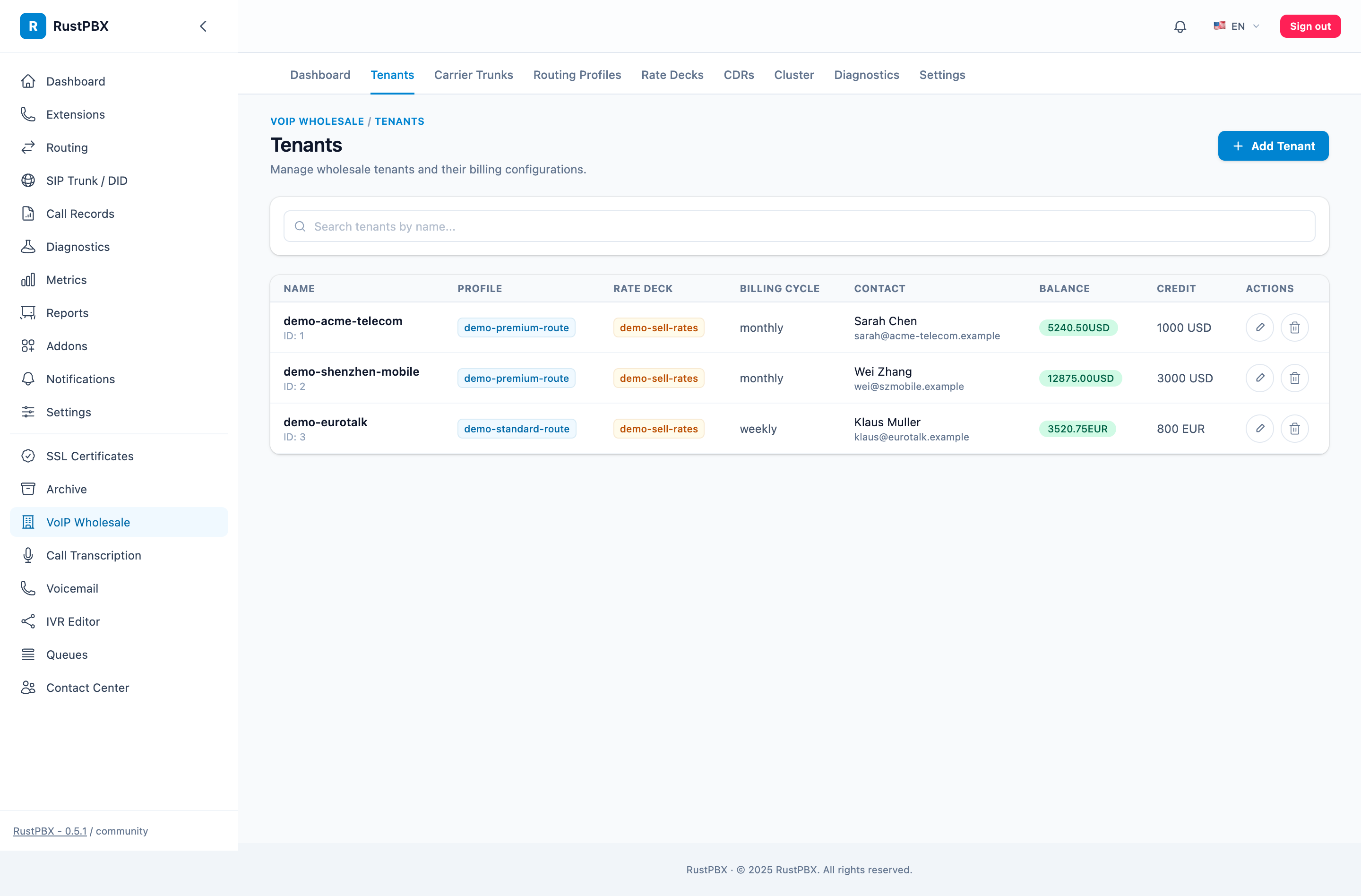Open Metrics in the sidebar
This screenshot has height=896, width=1361.
(x=119, y=280)
